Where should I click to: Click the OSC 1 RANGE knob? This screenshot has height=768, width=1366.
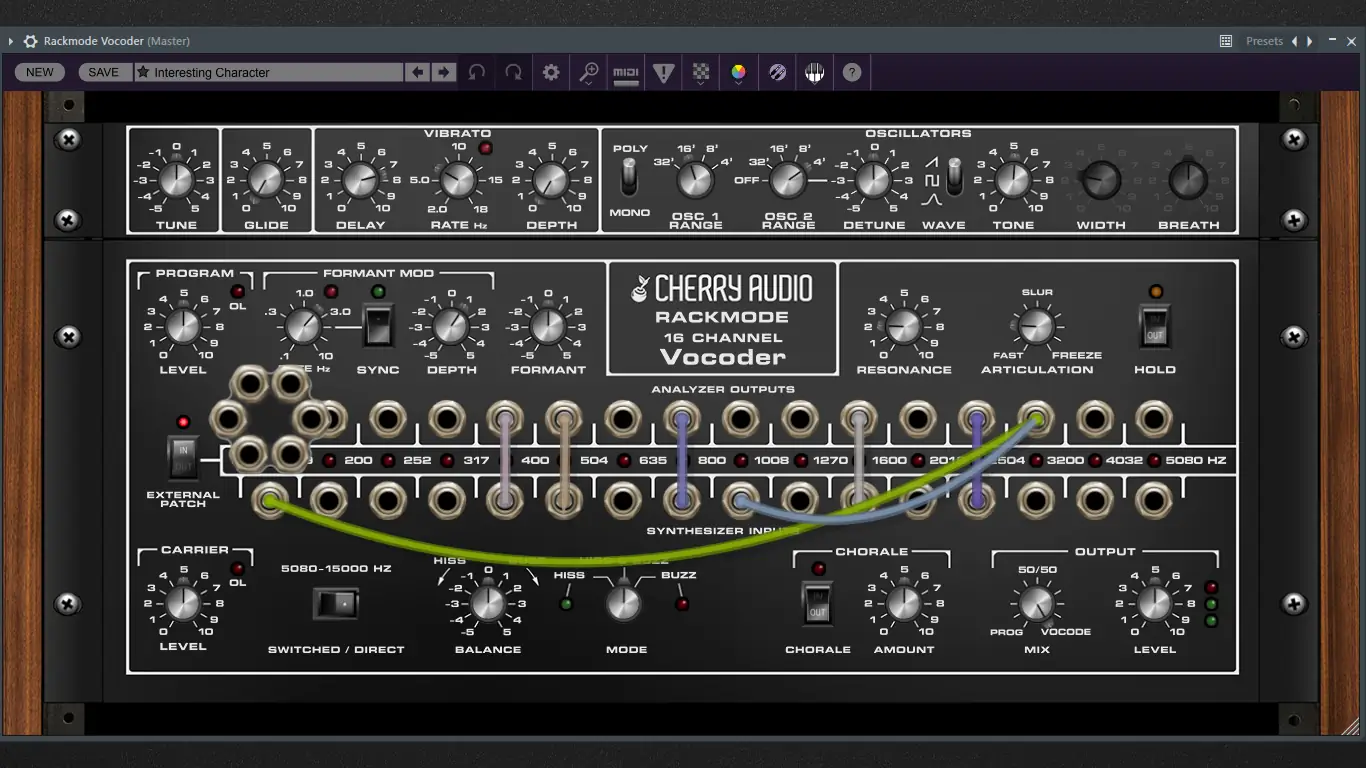coord(695,180)
